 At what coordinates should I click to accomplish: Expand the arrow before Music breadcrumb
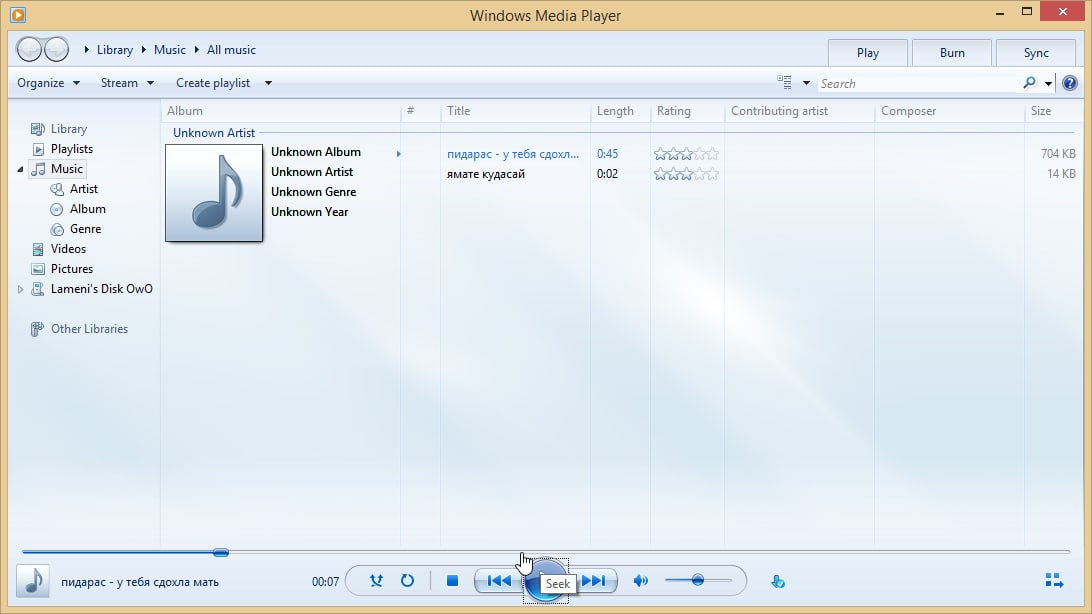click(x=143, y=49)
